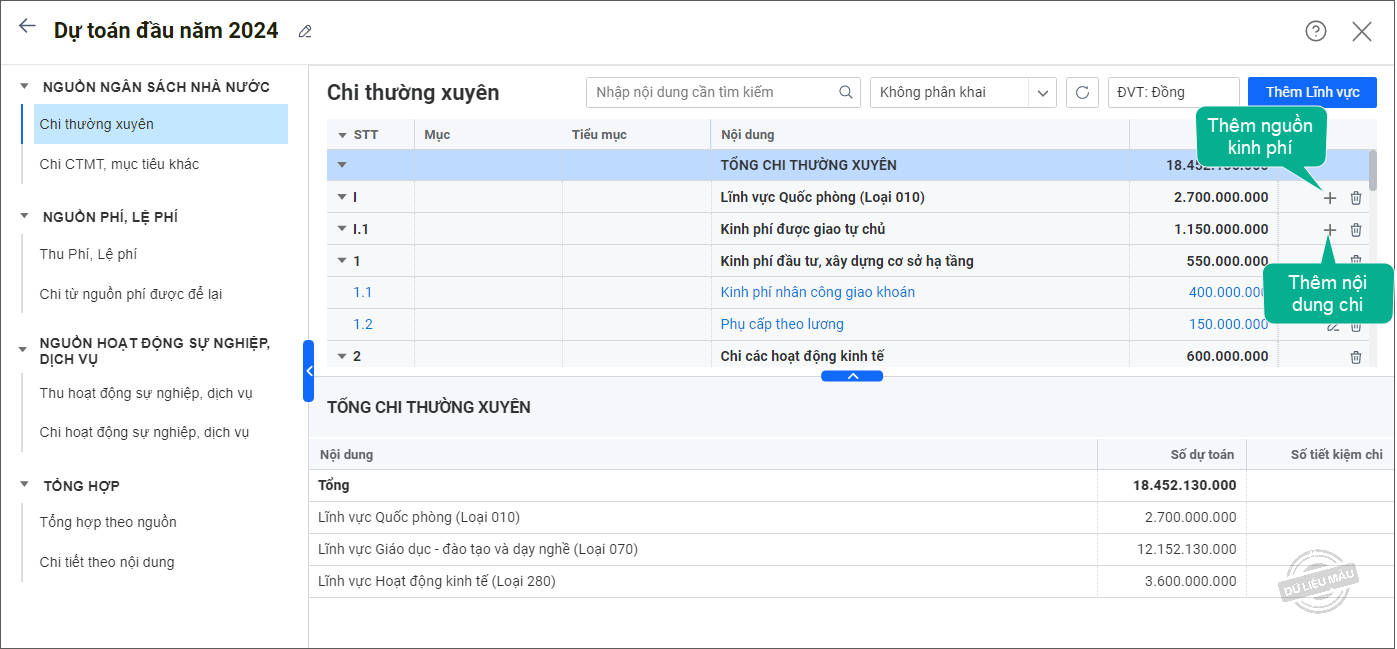The width and height of the screenshot is (1397, 649).
Task: Click the pencil icon to rename the estimate
Action: 305,32
